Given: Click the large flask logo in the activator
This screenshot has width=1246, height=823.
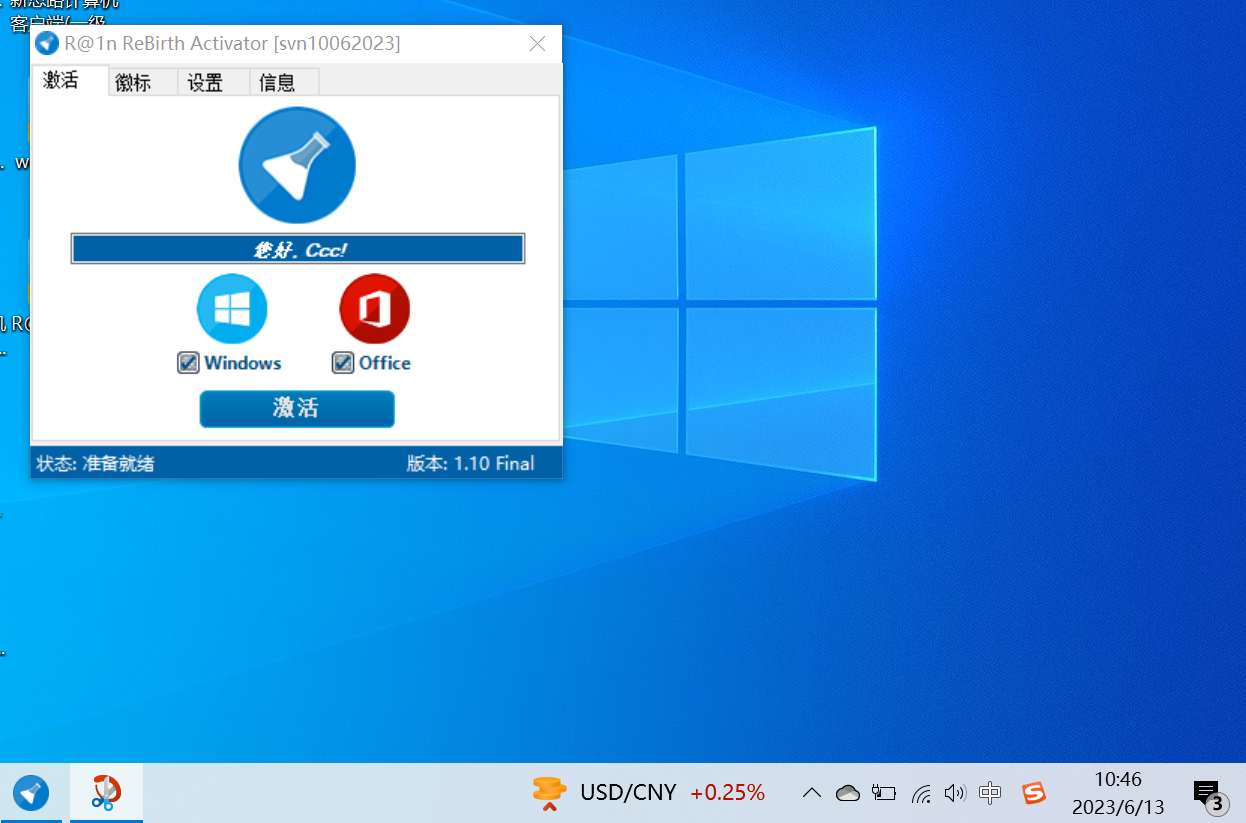Looking at the screenshot, I should point(297,165).
